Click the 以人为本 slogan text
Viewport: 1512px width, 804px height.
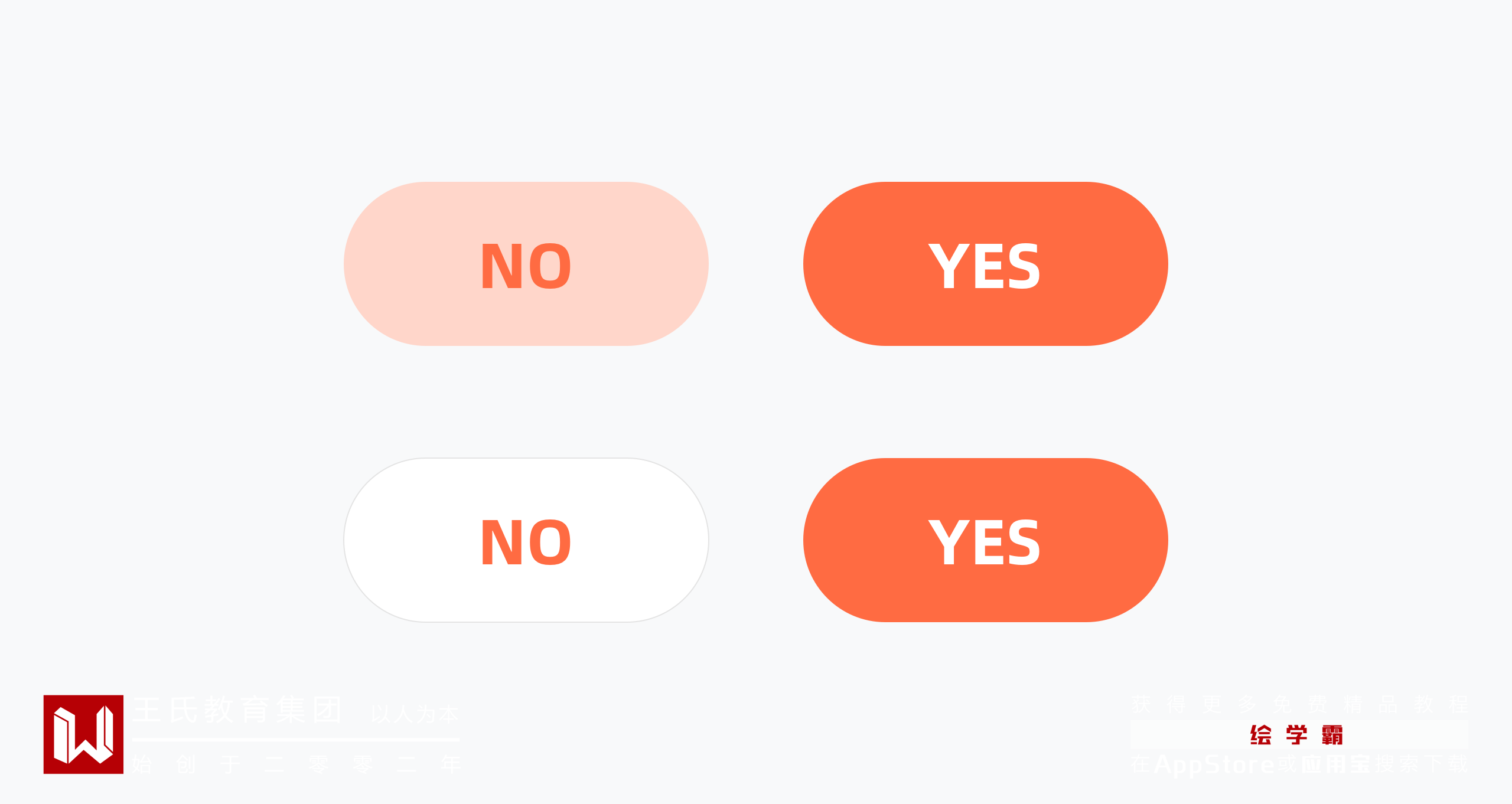tap(415, 714)
